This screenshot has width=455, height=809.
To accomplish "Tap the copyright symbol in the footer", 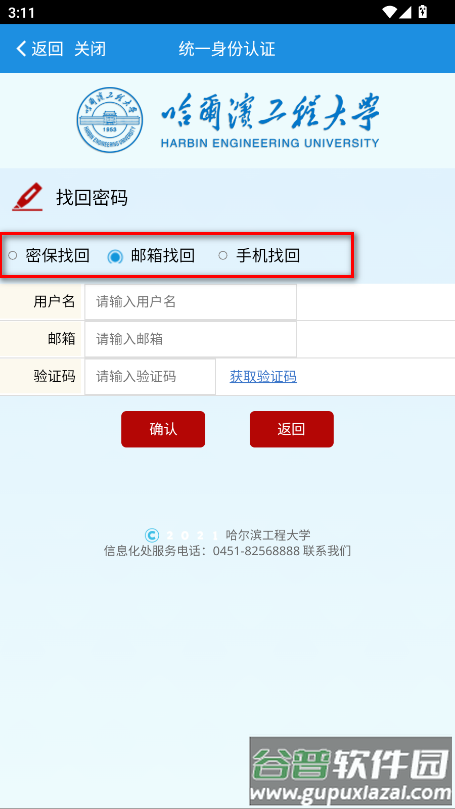I will (x=152, y=536).
